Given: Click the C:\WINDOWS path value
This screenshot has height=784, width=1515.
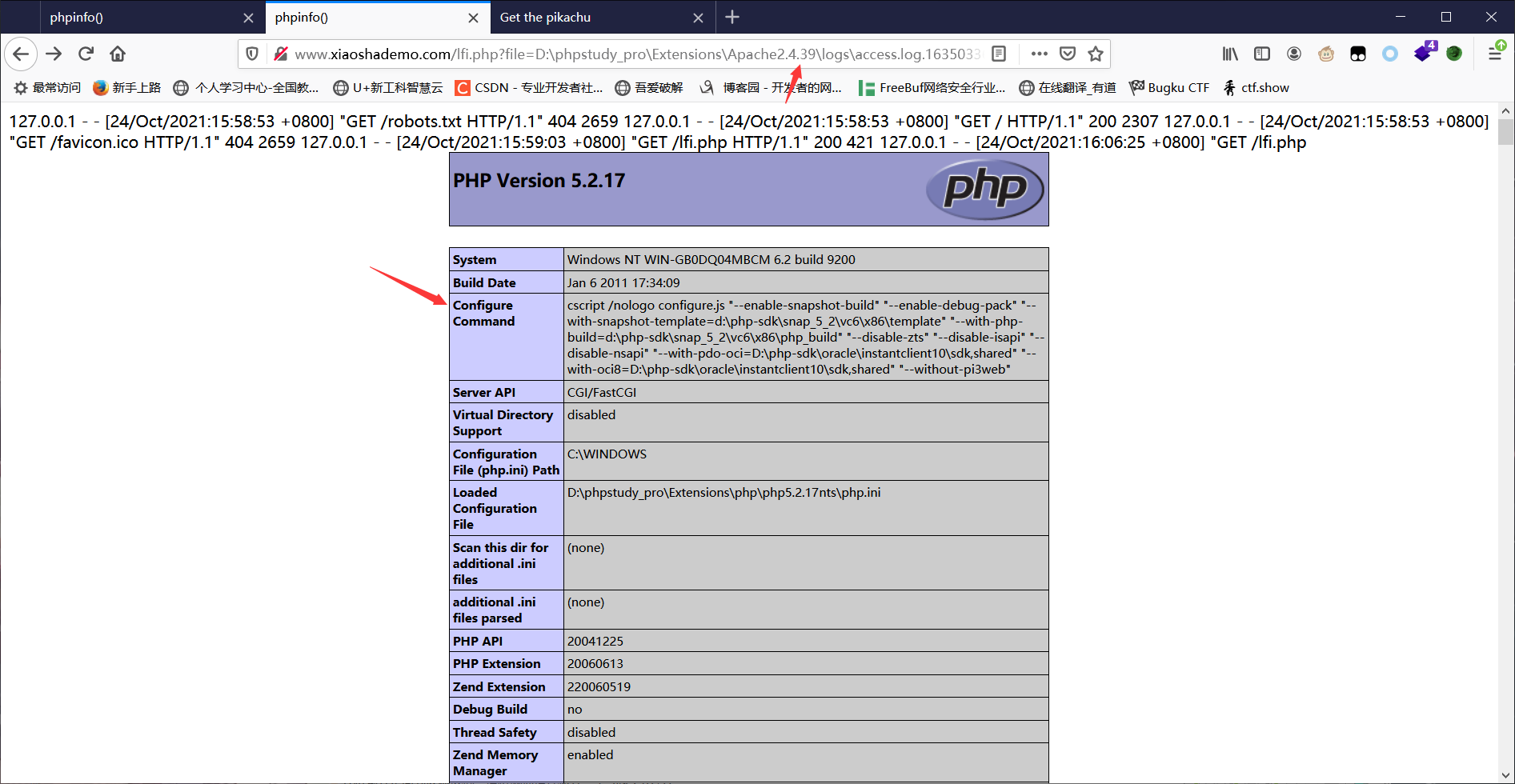Looking at the screenshot, I should 607,454.
